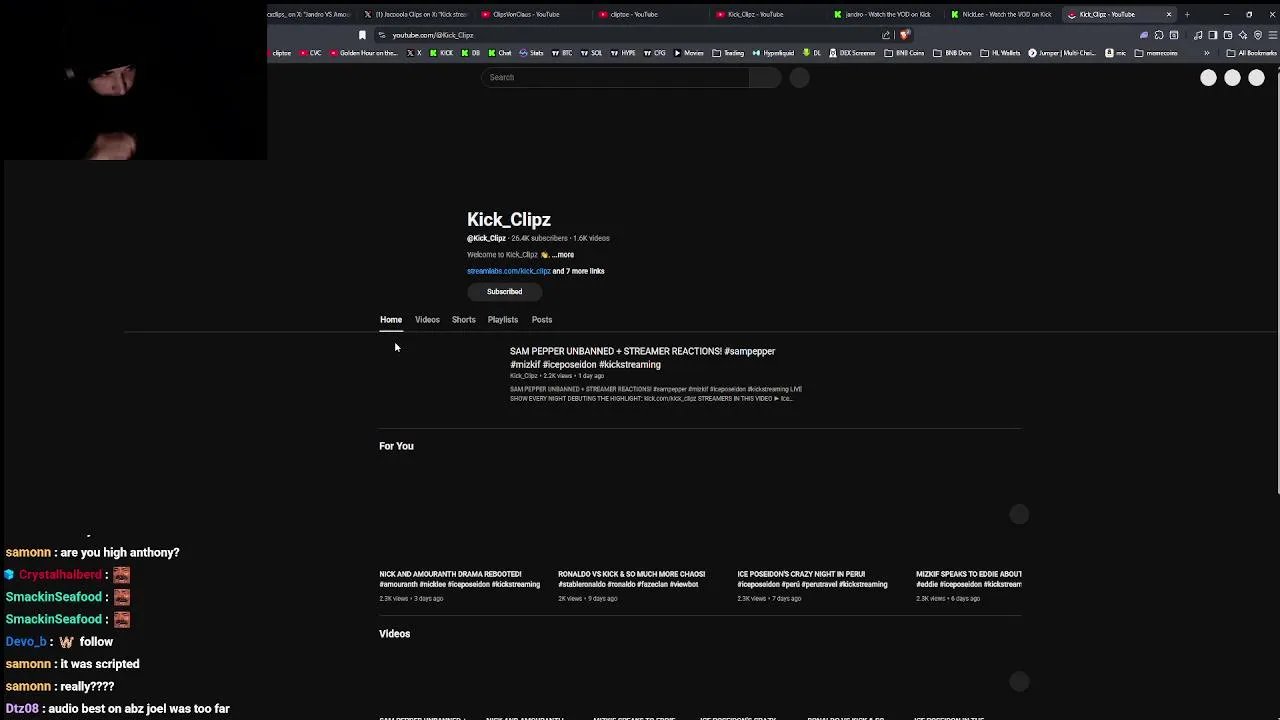This screenshot has width=1280, height=720.
Task: Open the CVC bookmark
Action: [311, 53]
